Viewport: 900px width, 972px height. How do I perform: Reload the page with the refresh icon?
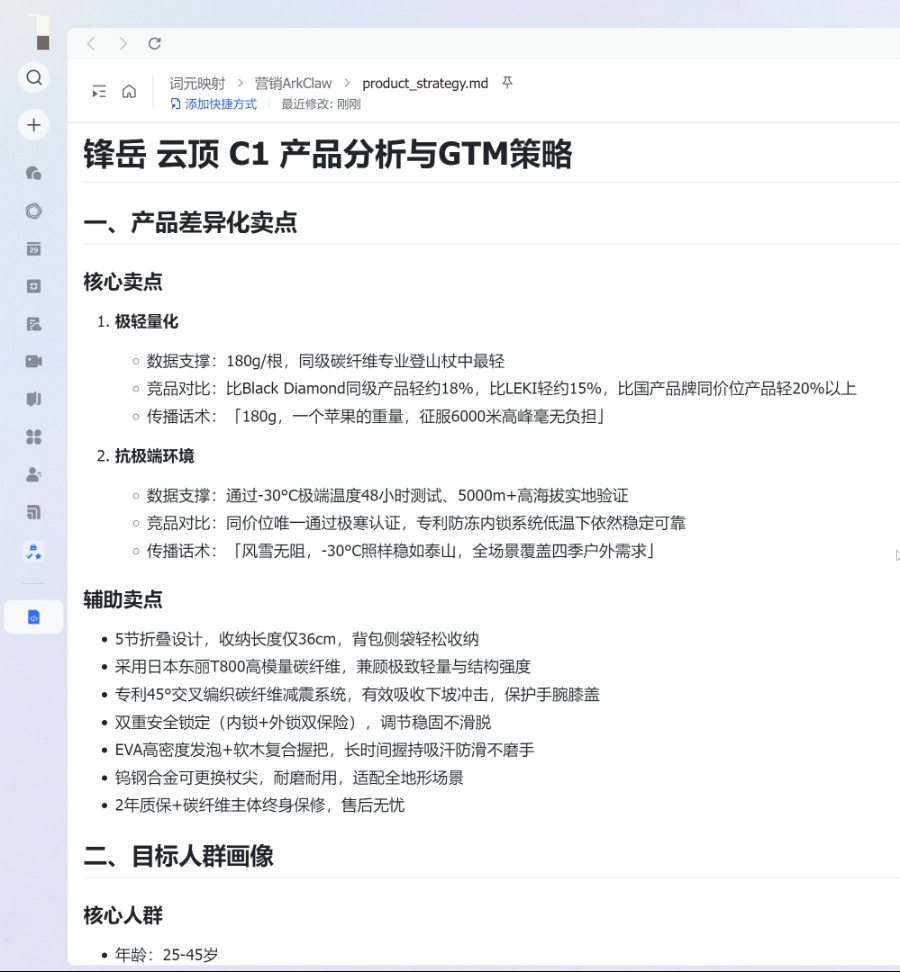pyautogui.click(x=154, y=43)
